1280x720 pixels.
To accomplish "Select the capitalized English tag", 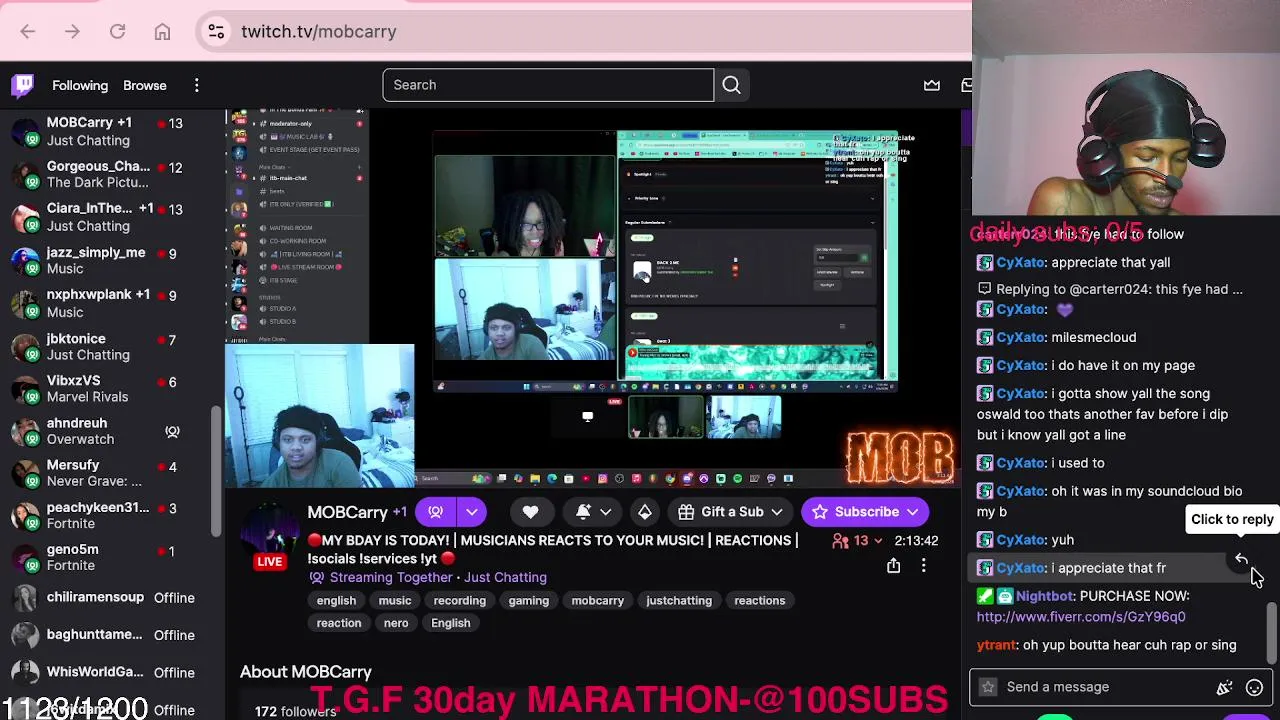I will 451,623.
